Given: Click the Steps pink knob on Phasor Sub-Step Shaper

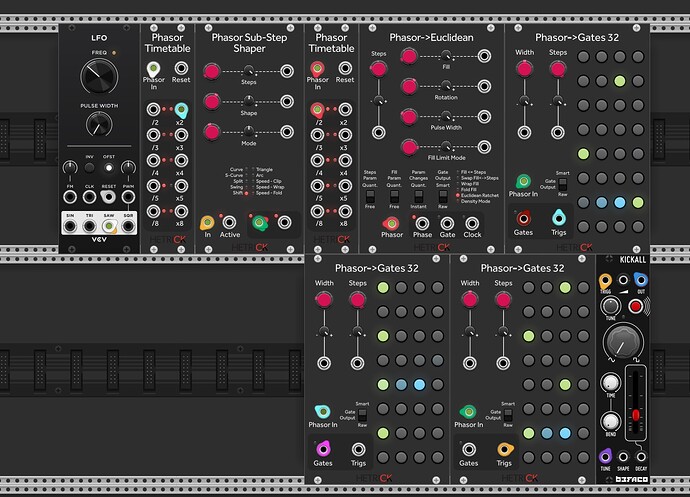Looking at the screenshot, I should 212,71.
